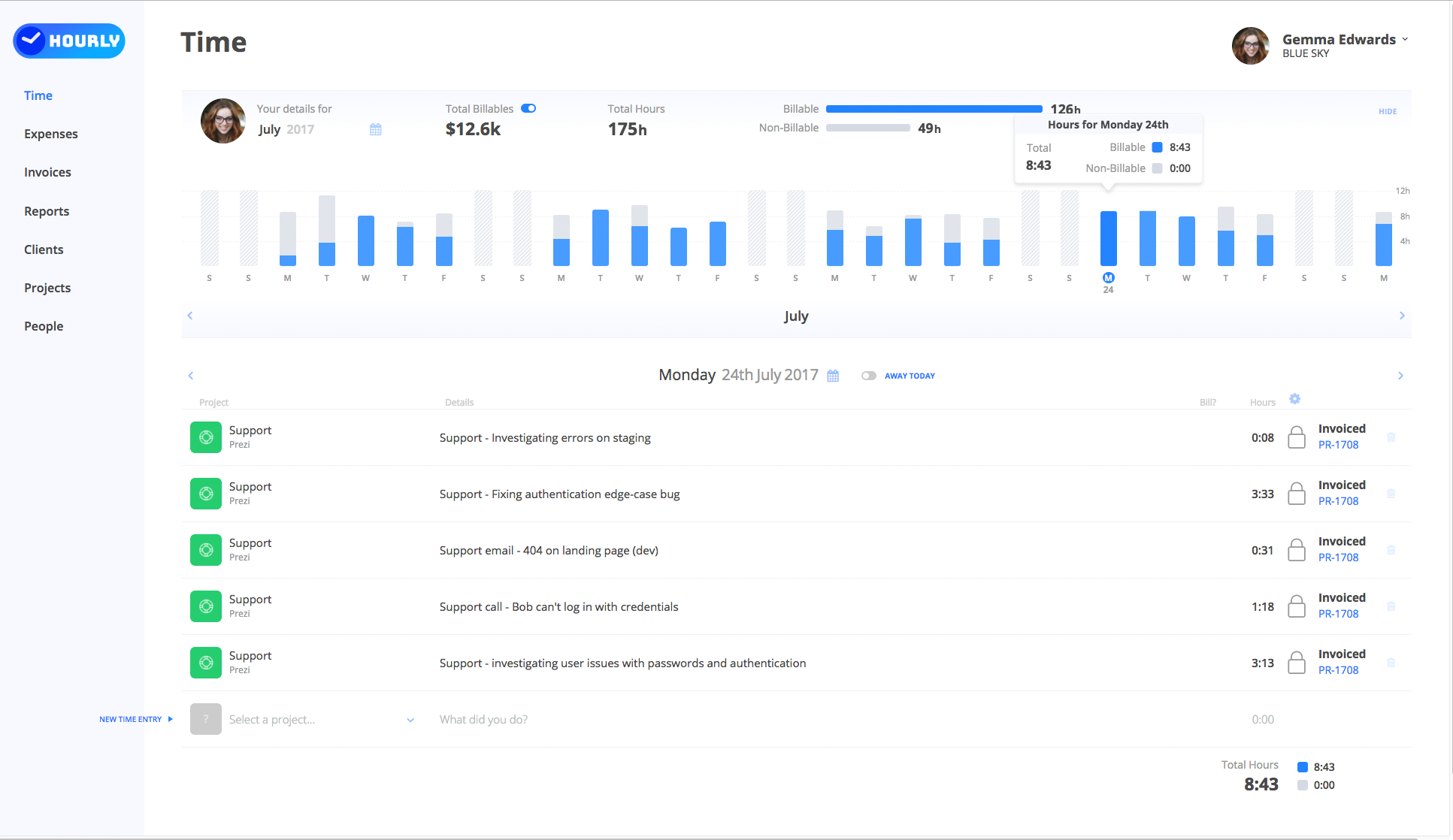
Task: Toggle the Total Billables switch
Action: click(528, 108)
